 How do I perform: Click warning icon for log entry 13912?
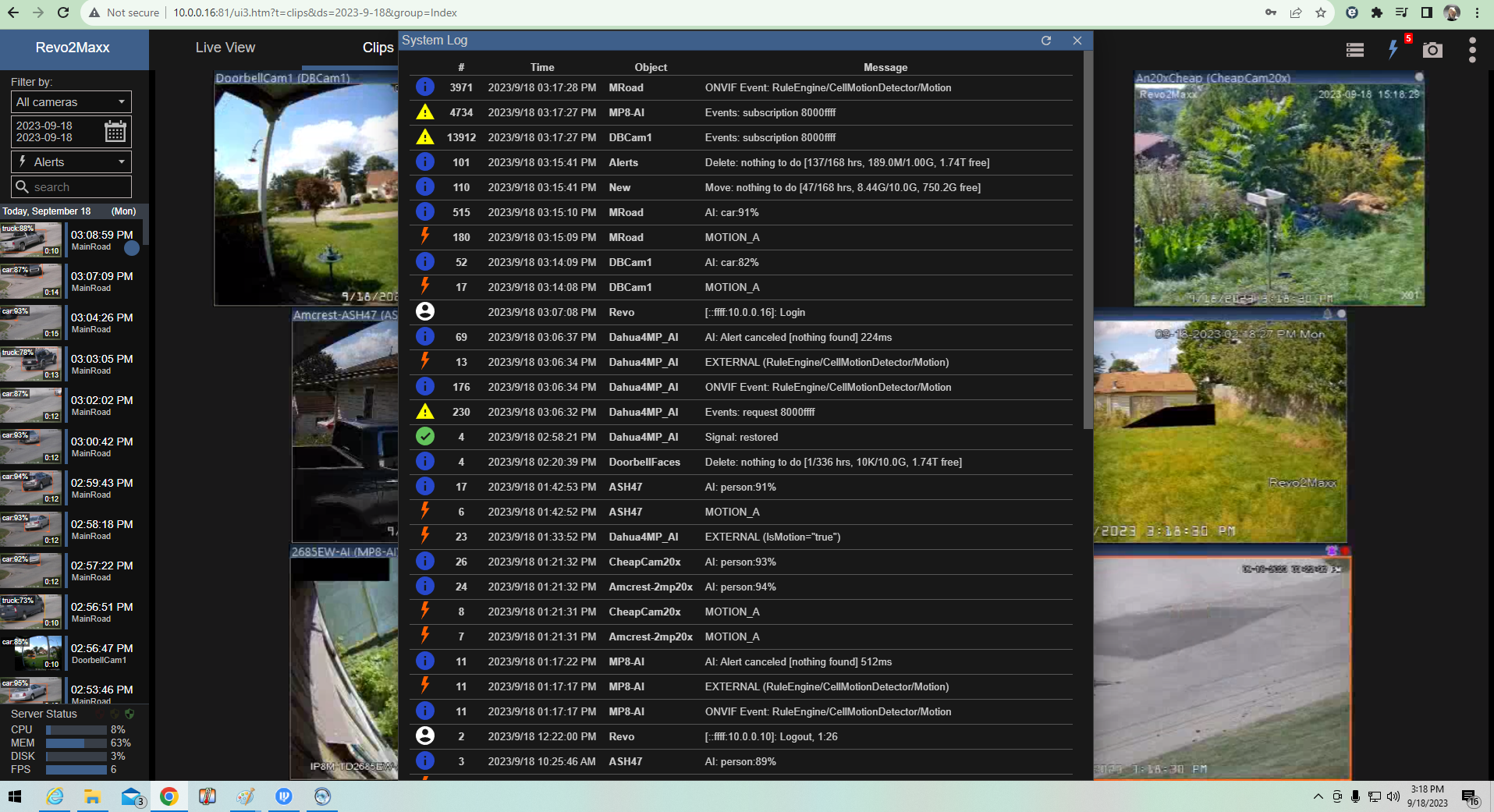(x=425, y=137)
